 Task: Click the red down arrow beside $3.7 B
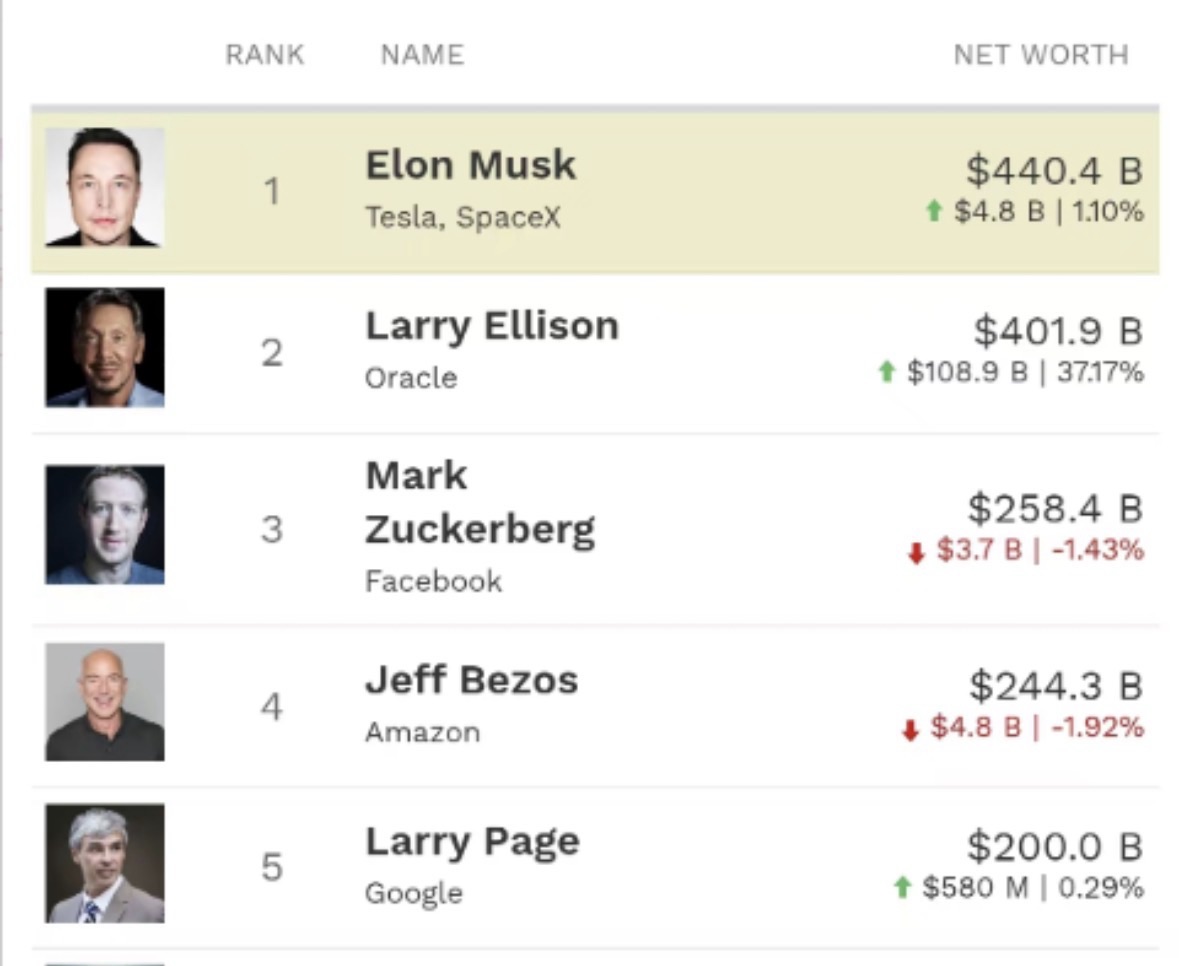pos(915,552)
